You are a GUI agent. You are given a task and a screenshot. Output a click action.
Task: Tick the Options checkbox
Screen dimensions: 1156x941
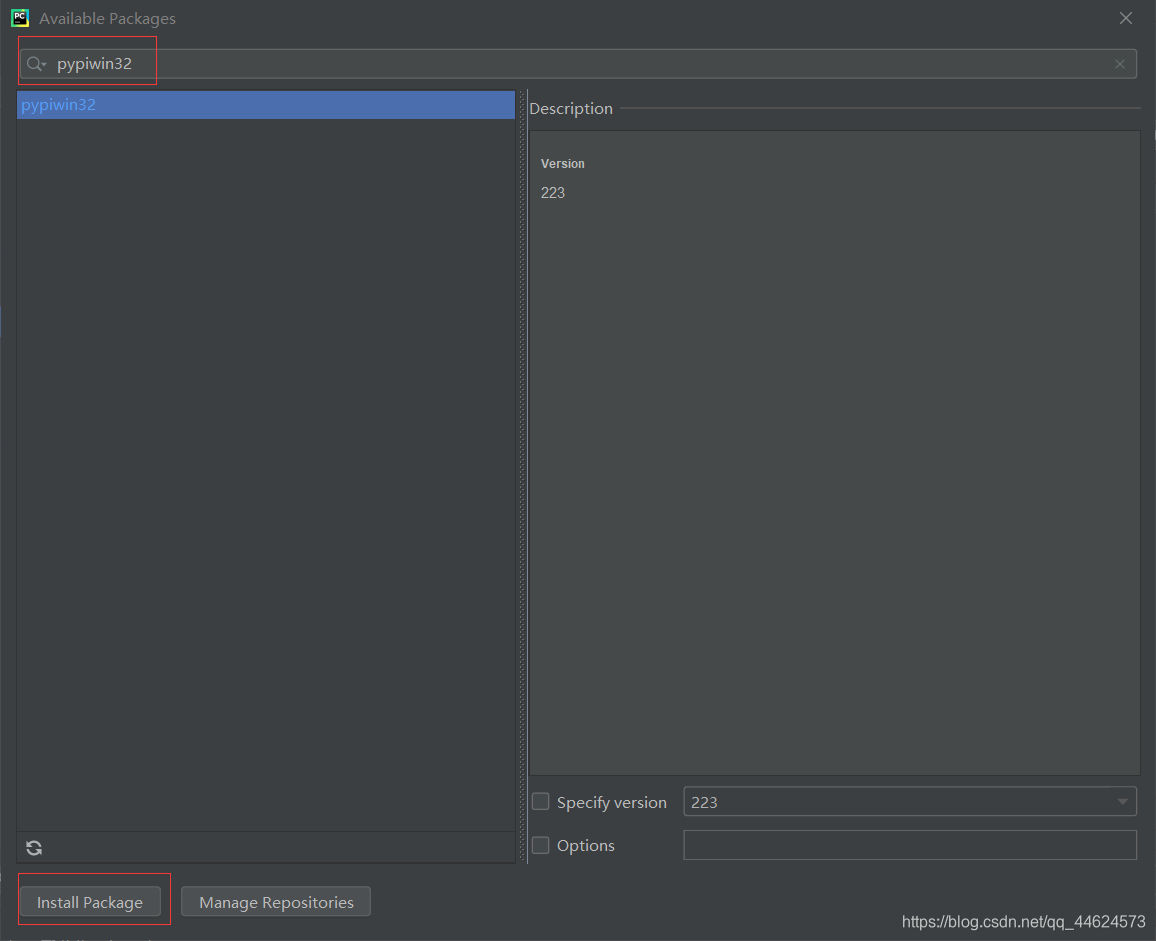coord(540,845)
